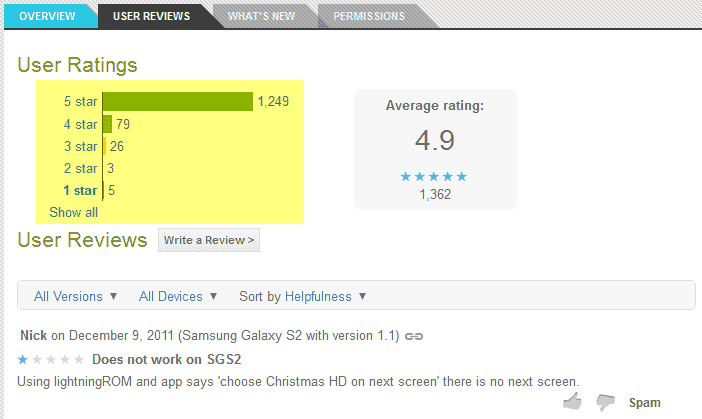The height and width of the screenshot is (419, 702).
Task: Click the average rating blue stars
Action: [433, 176]
